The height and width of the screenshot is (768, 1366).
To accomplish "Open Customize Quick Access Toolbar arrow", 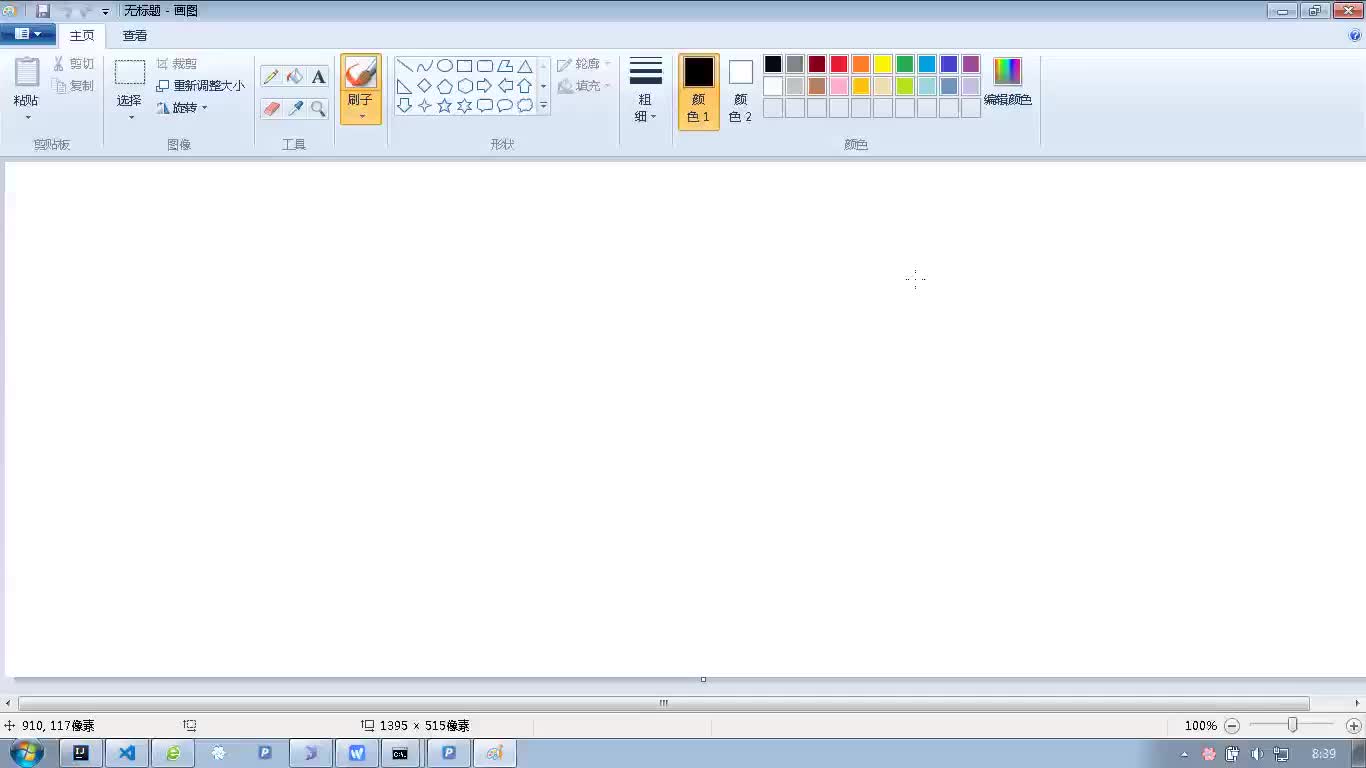I will click(105, 12).
